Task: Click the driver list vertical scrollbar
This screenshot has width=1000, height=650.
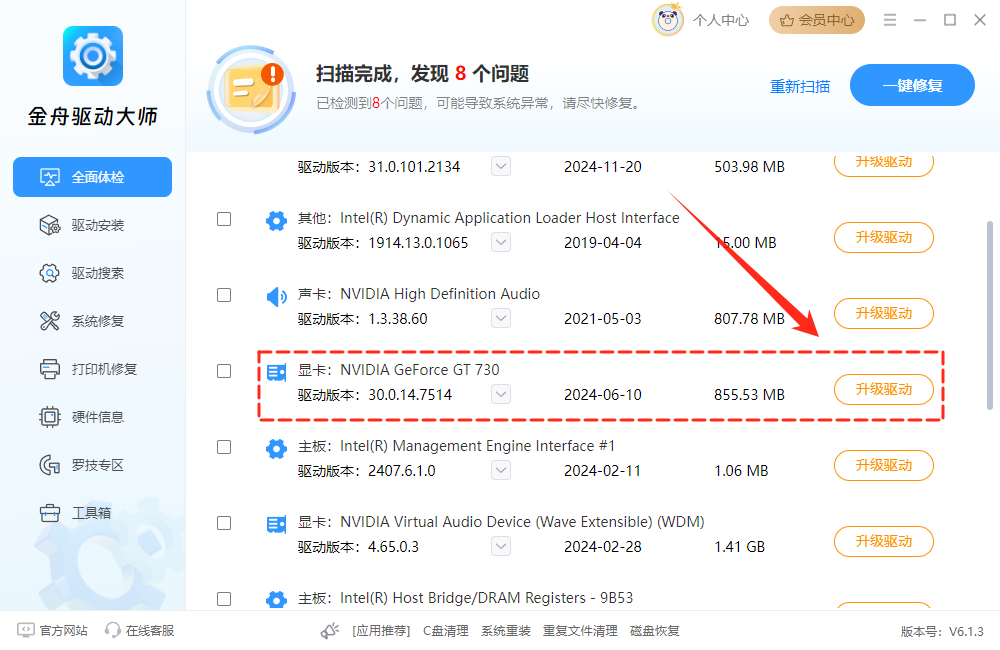Action: coord(990,315)
